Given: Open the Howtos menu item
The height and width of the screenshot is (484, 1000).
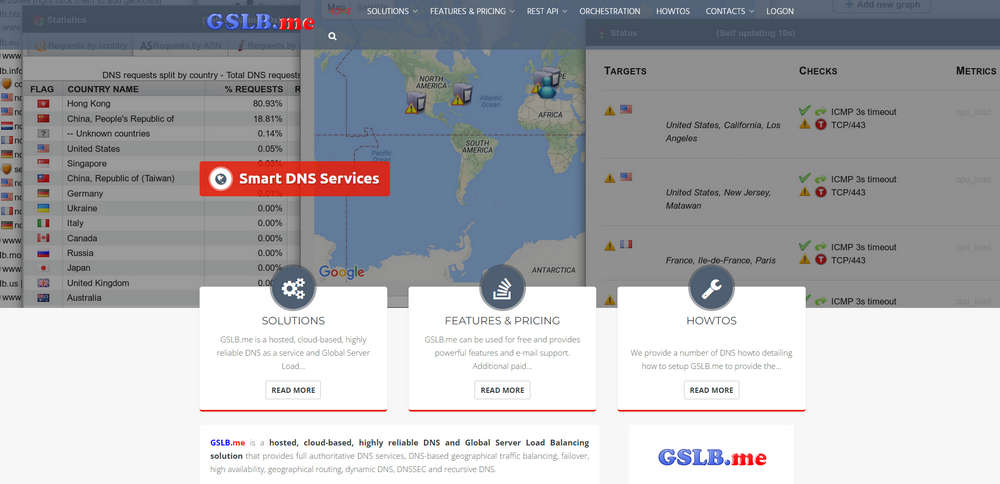Looking at the screenshot, I should pos(673,11).
